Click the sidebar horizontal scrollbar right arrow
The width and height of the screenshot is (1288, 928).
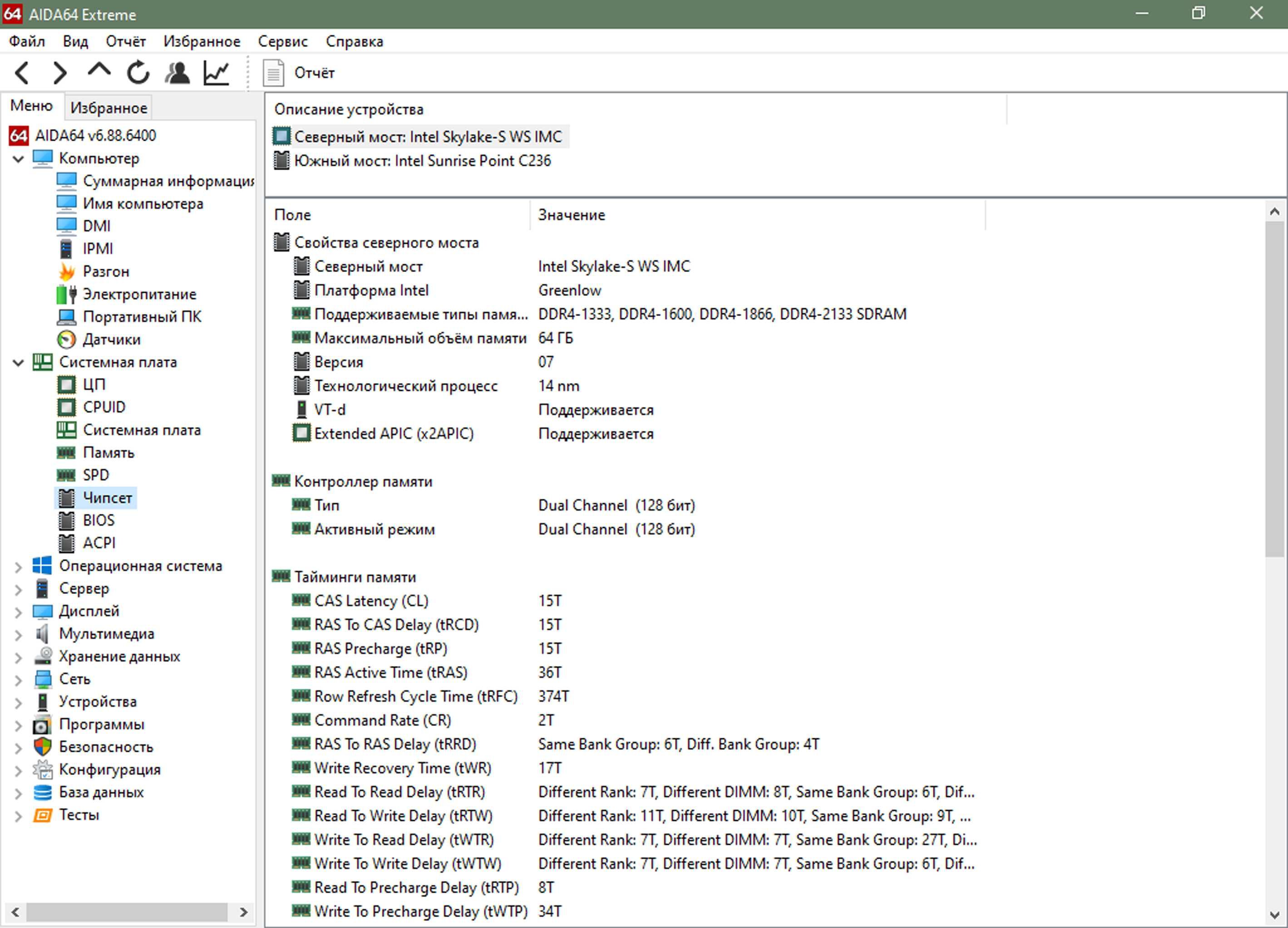(x=243, y=912)
